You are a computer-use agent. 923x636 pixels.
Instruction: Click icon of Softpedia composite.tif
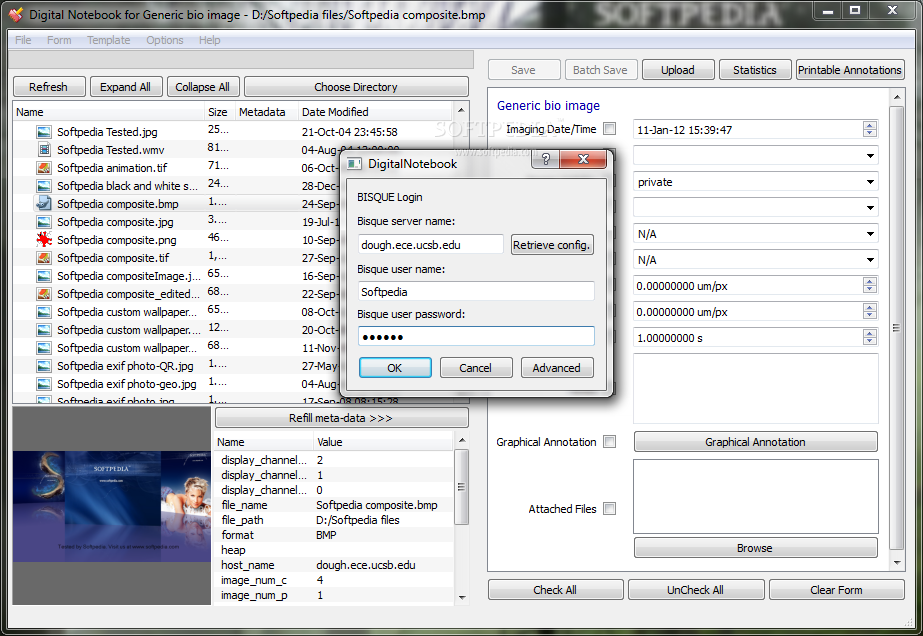[x=44, y=258]
